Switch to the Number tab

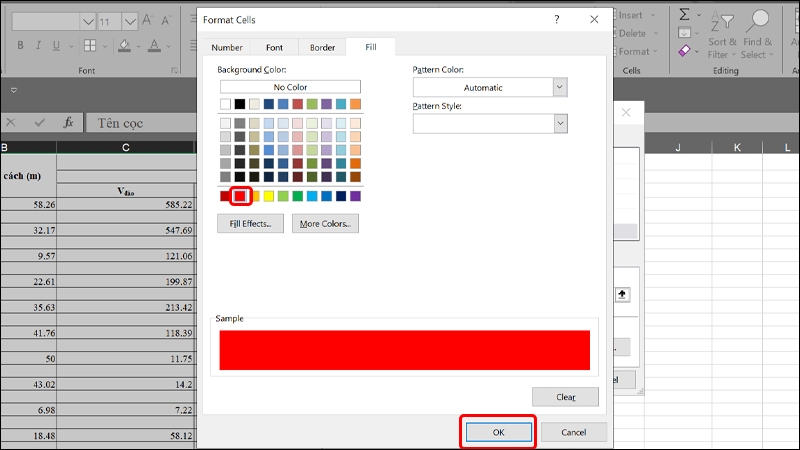(x=227, y=47)
